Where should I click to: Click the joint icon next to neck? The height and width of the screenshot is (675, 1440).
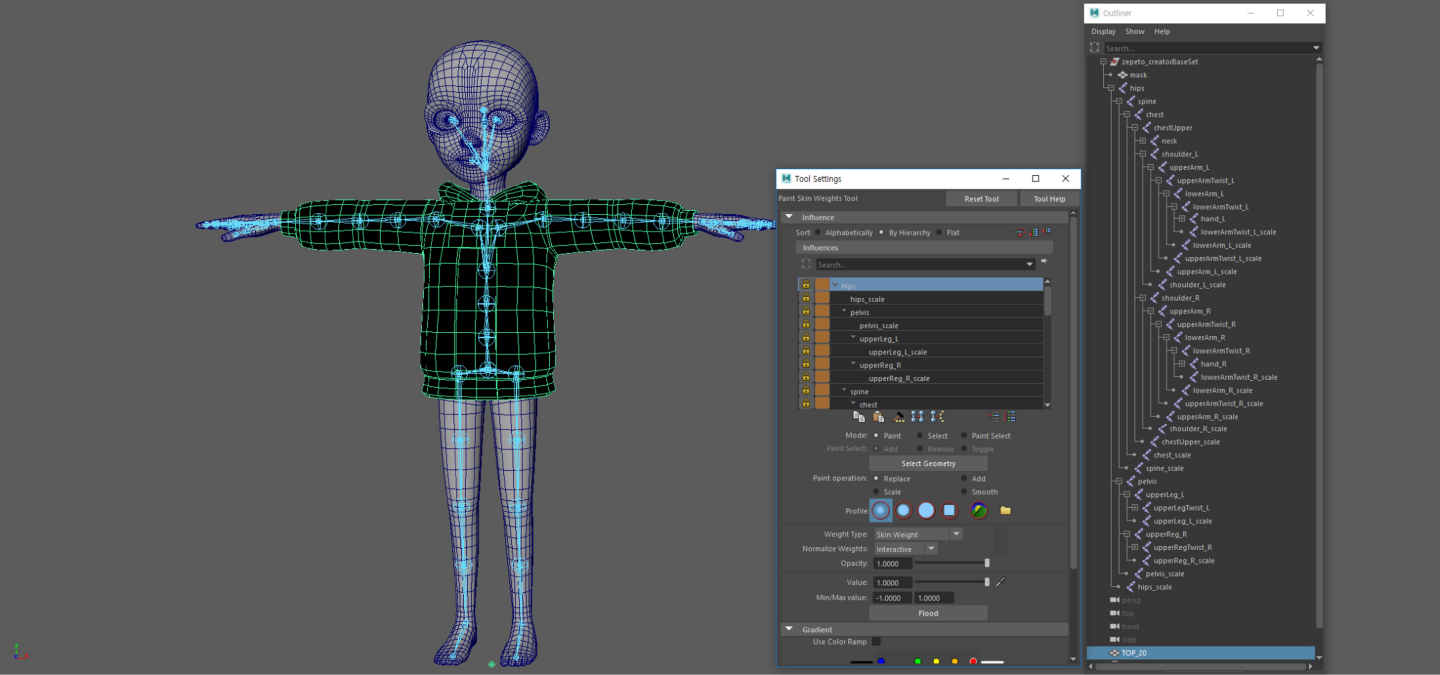[x=1154, y=141]
